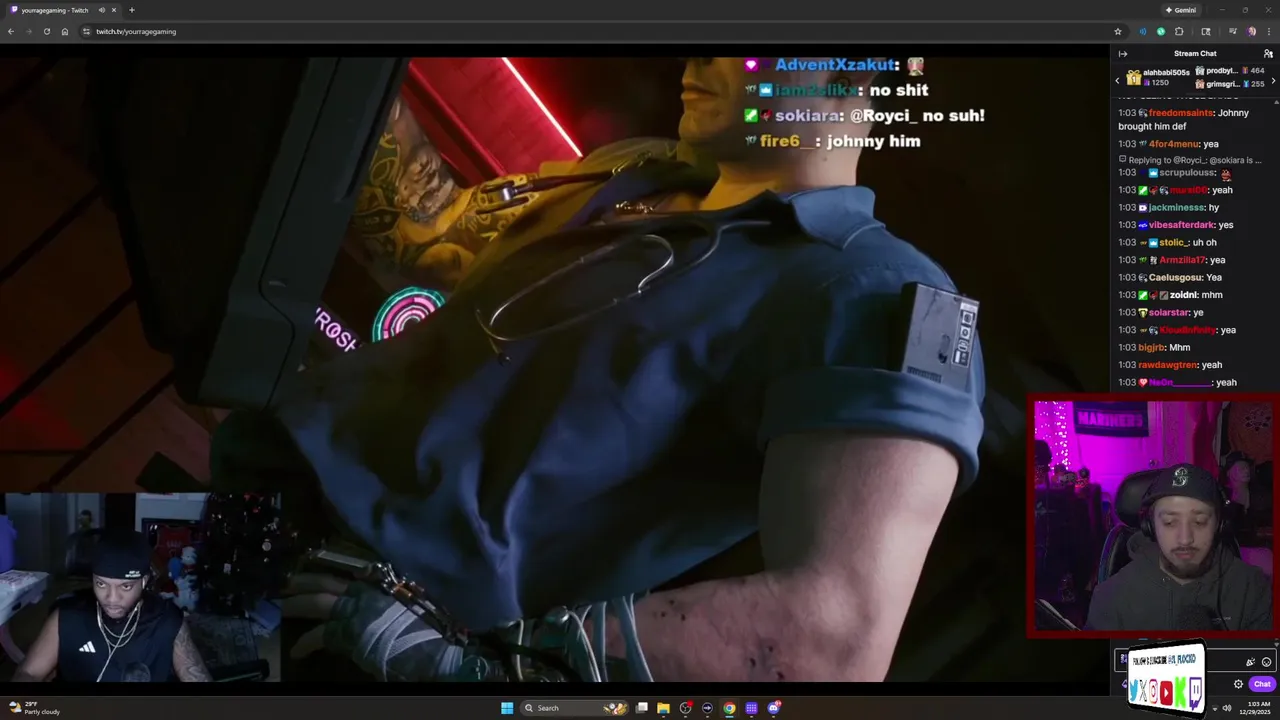Open chat settings gear

[1238, 684]
